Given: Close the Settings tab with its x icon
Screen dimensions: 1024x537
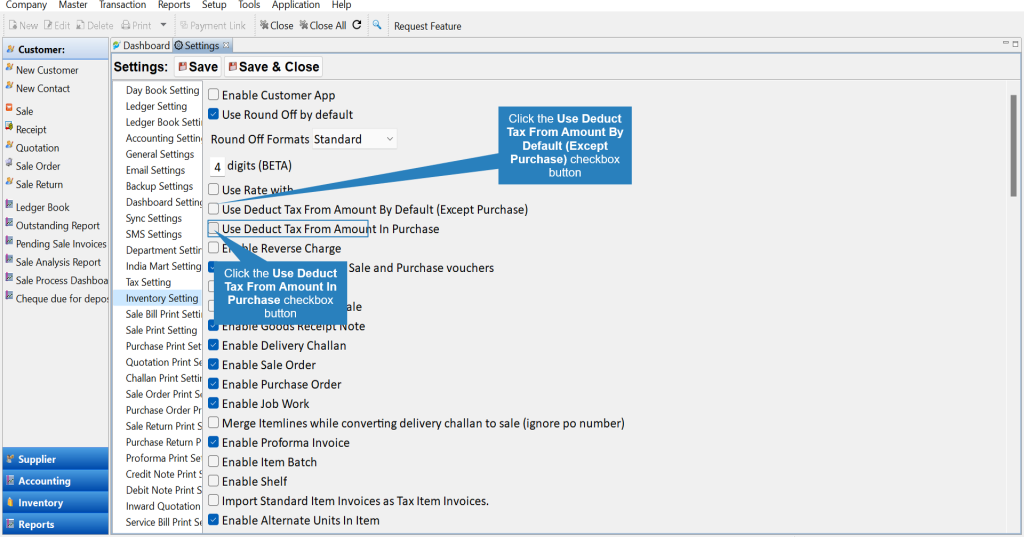Looking at the screenshot, I should pyautogui.click(x=226, y=45).
